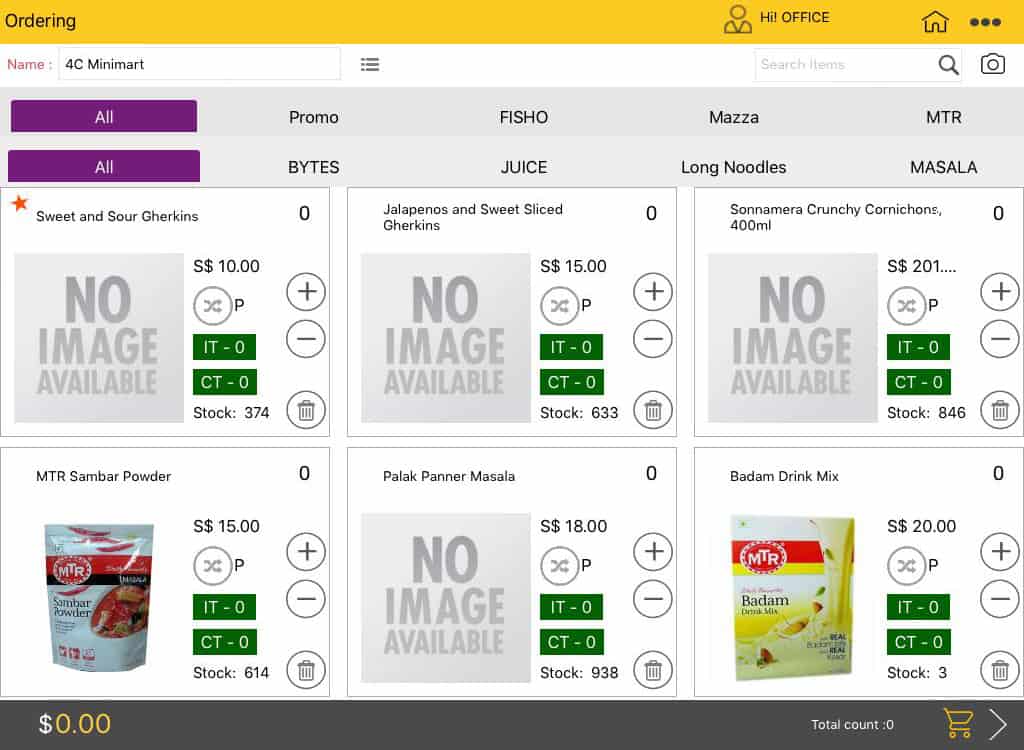The image size is (1024, 750).
Task: Add one Jalapenos and Sweet Sliced Gherkins
Action: pyautogui.click(x=653, y=291)
